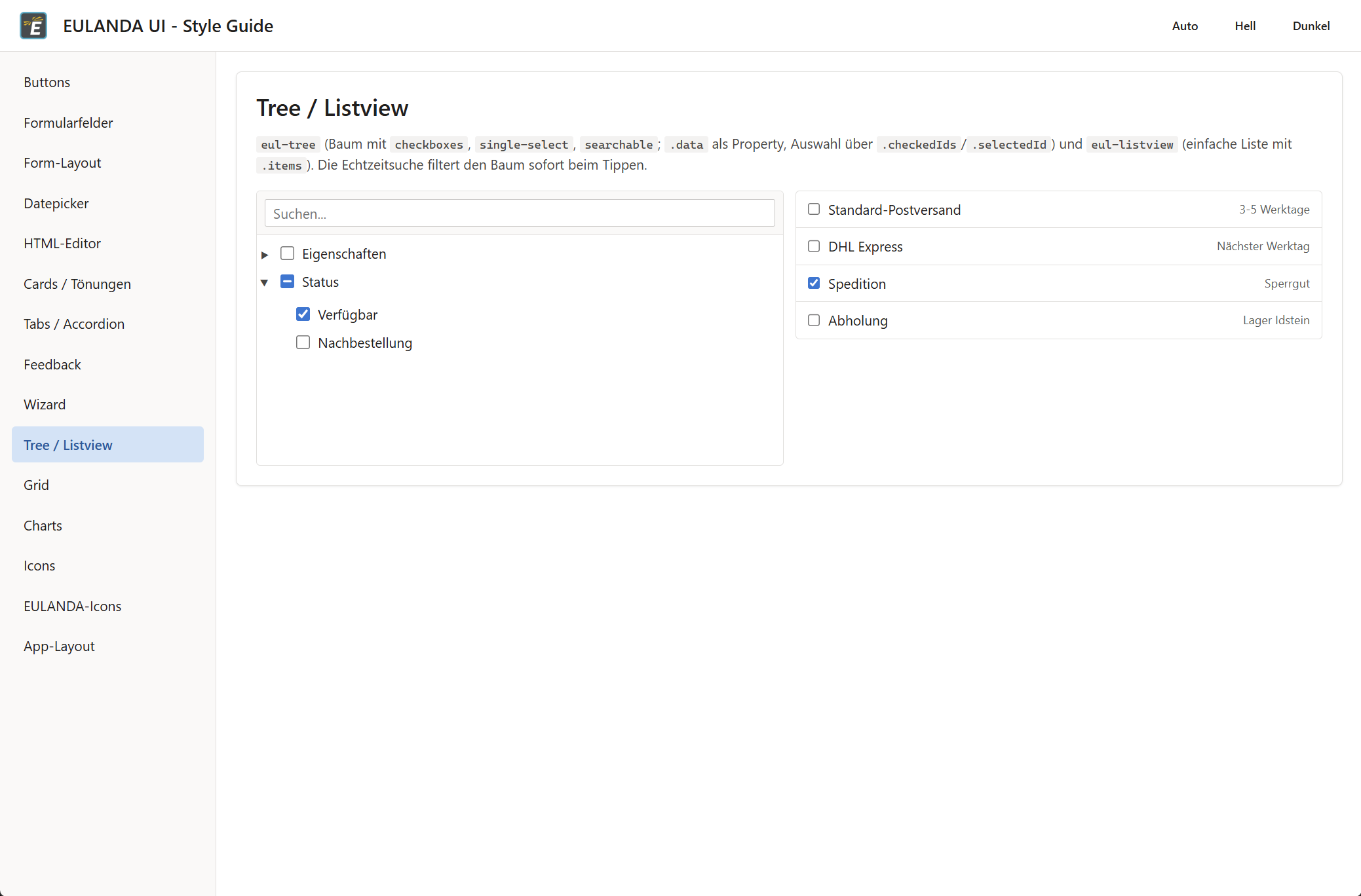Click the 'EULANDA UI - Style Guide' title

(168, 26)
